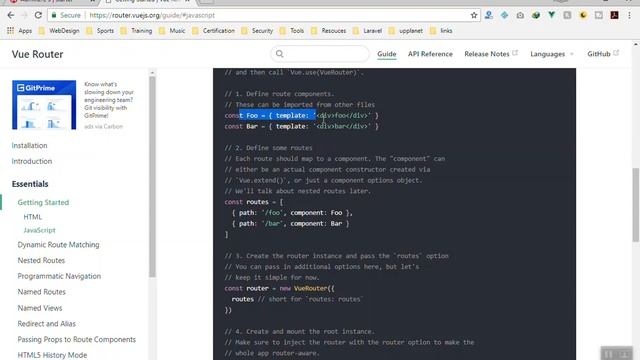Click the blue diamond extension icon

pyautogui.click(x=504, y=15)
